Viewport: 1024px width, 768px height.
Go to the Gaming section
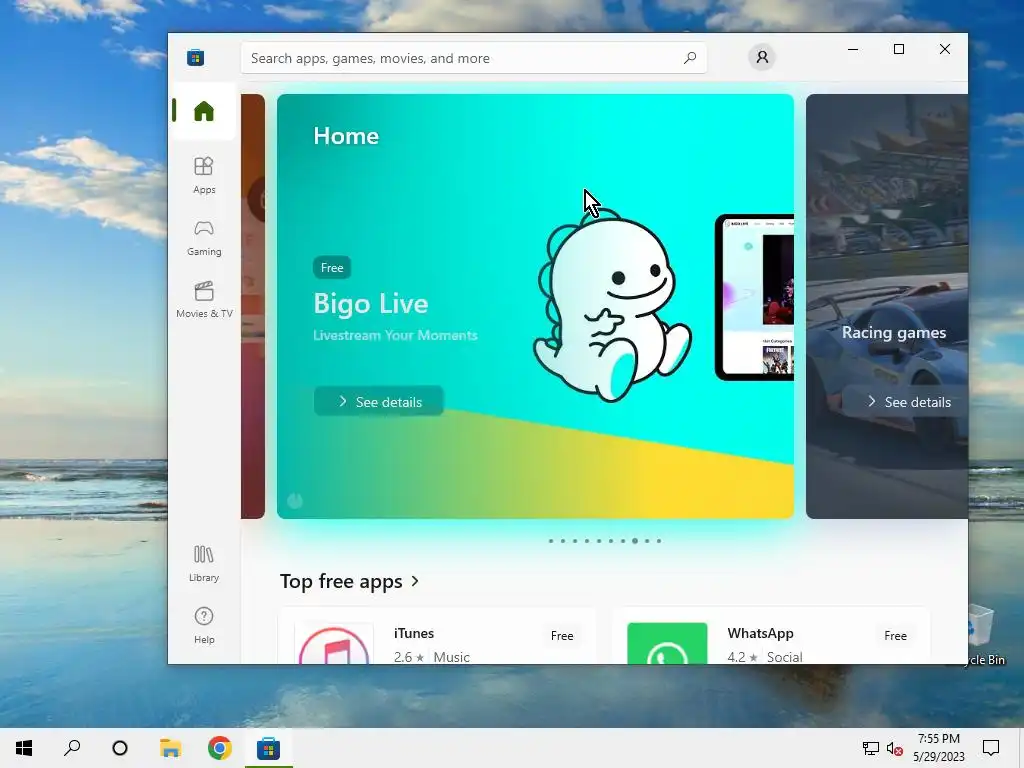204,238
